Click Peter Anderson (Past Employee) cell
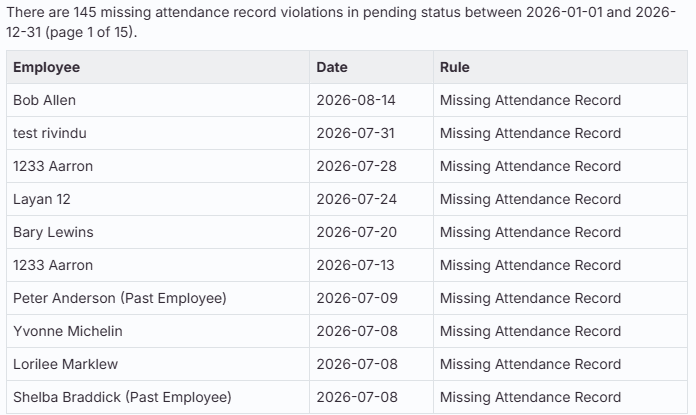The image size is (696, 415). [x=158, y=298]
